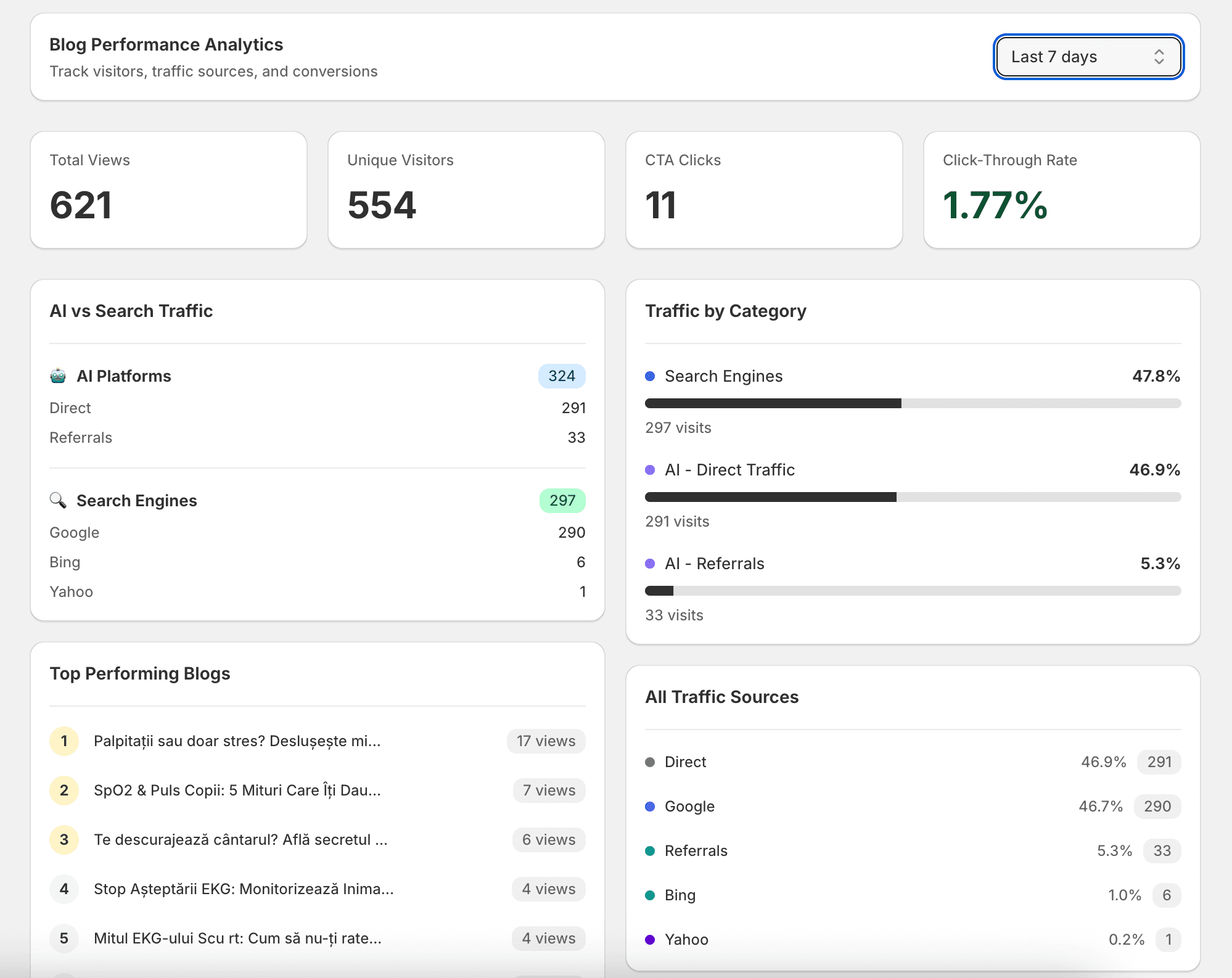Screen dimensions: 1232x978
Task: Select the rank 1 badge in Top Performing Blogs
Action: point(64,741)
